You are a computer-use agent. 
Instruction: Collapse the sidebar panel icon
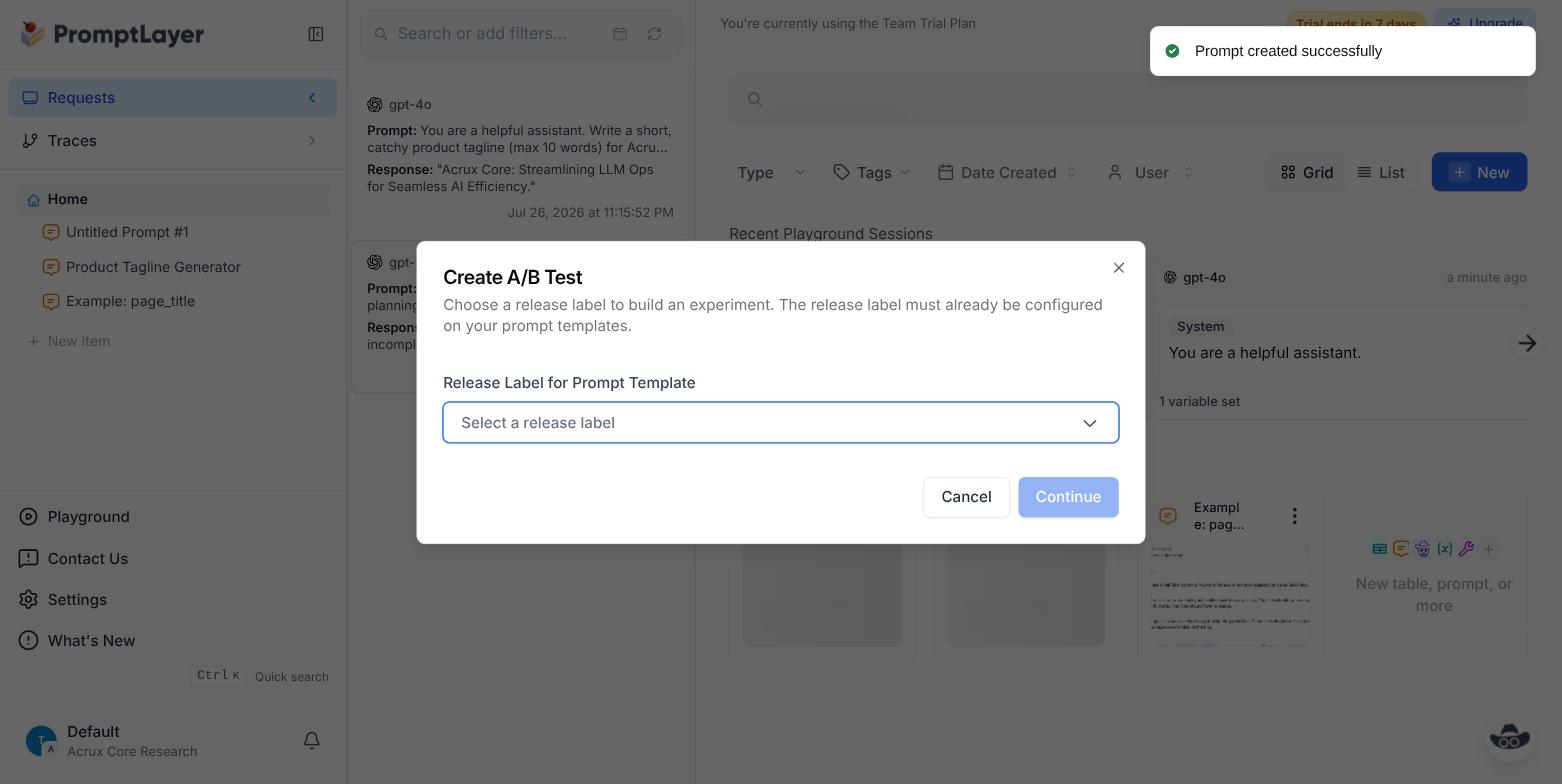(316, 34)
